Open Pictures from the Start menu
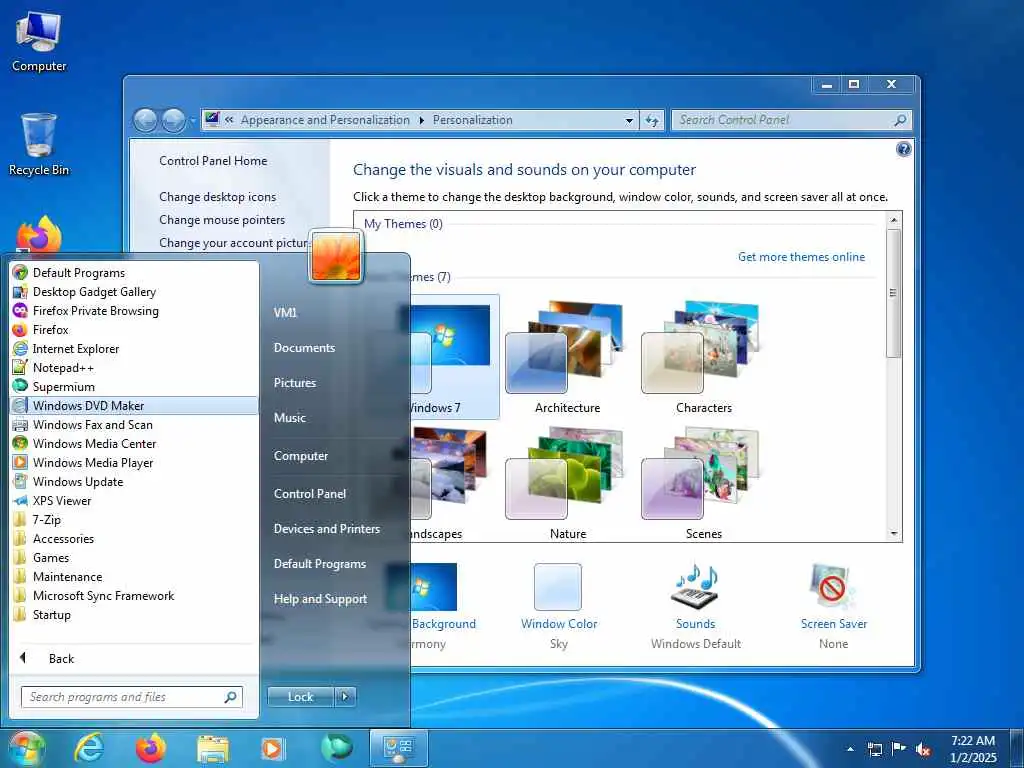The height and width of the screenshot is (768, 1024). point(295,383)
